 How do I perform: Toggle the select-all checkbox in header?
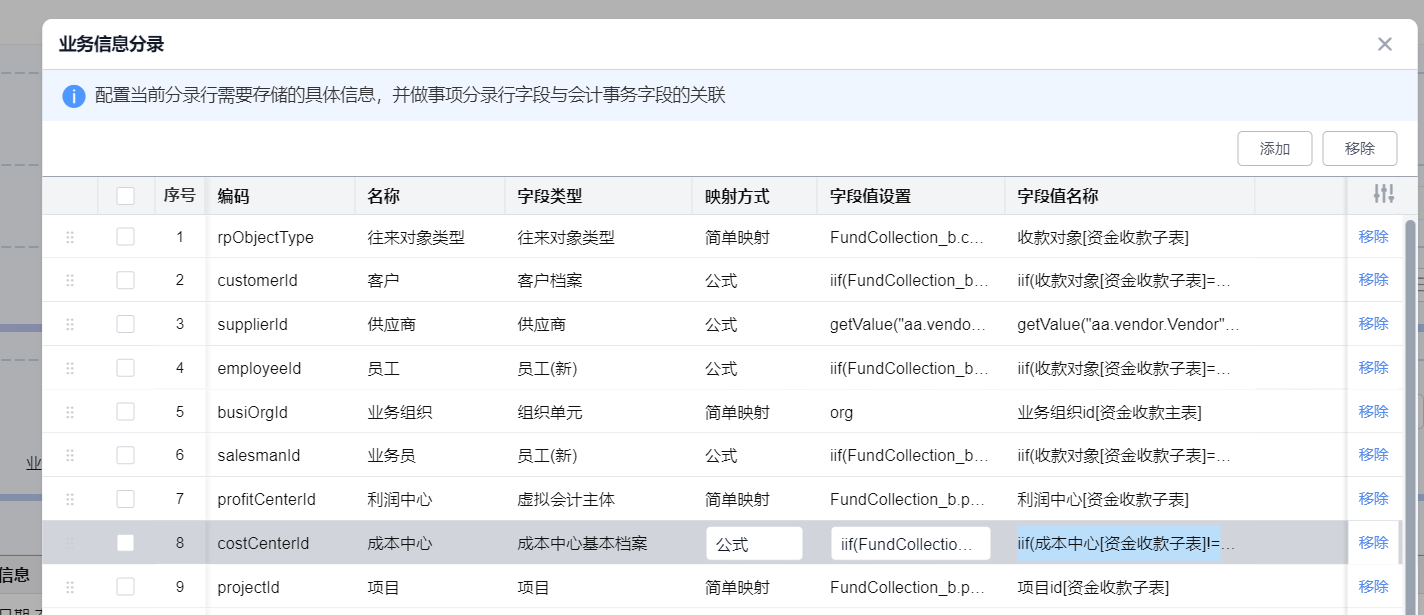pos(125,196)
